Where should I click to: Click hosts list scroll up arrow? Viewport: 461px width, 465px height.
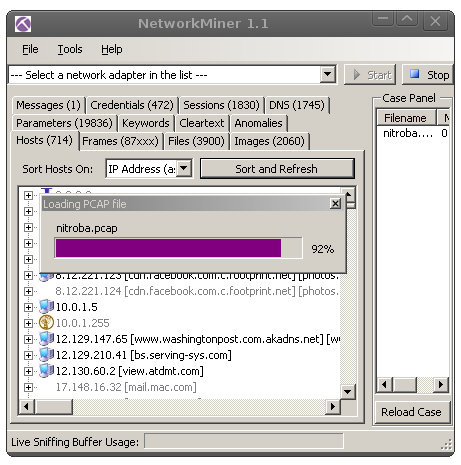coord(348,194)
